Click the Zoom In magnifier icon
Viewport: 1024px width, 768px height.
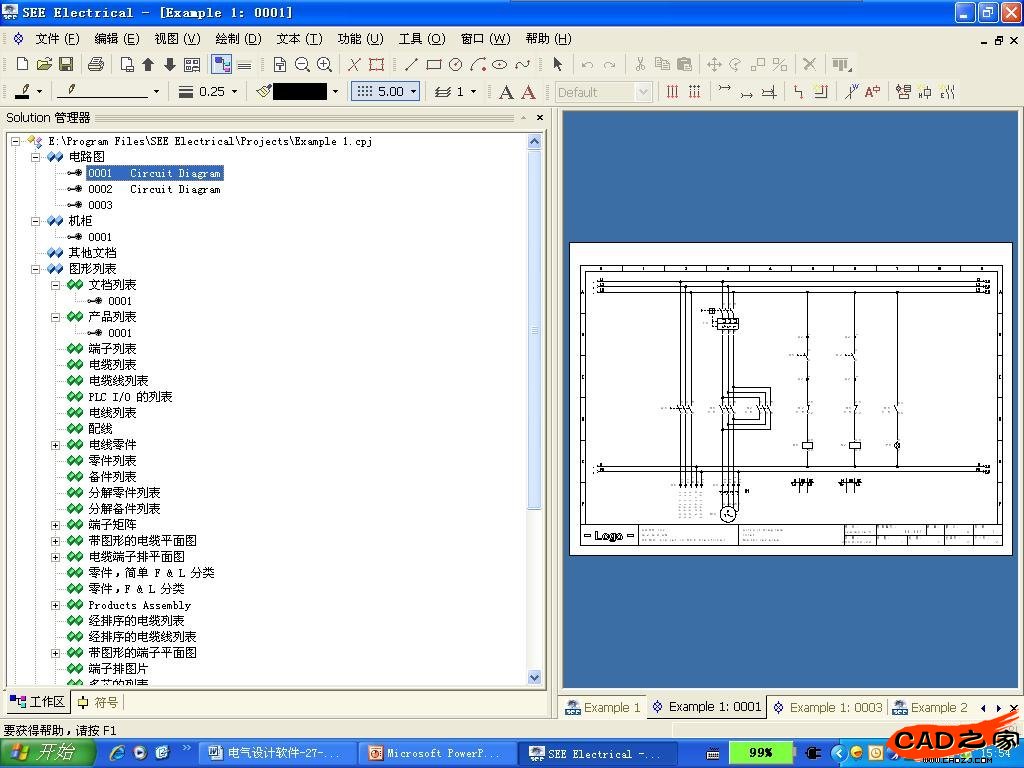coord(324,64)
